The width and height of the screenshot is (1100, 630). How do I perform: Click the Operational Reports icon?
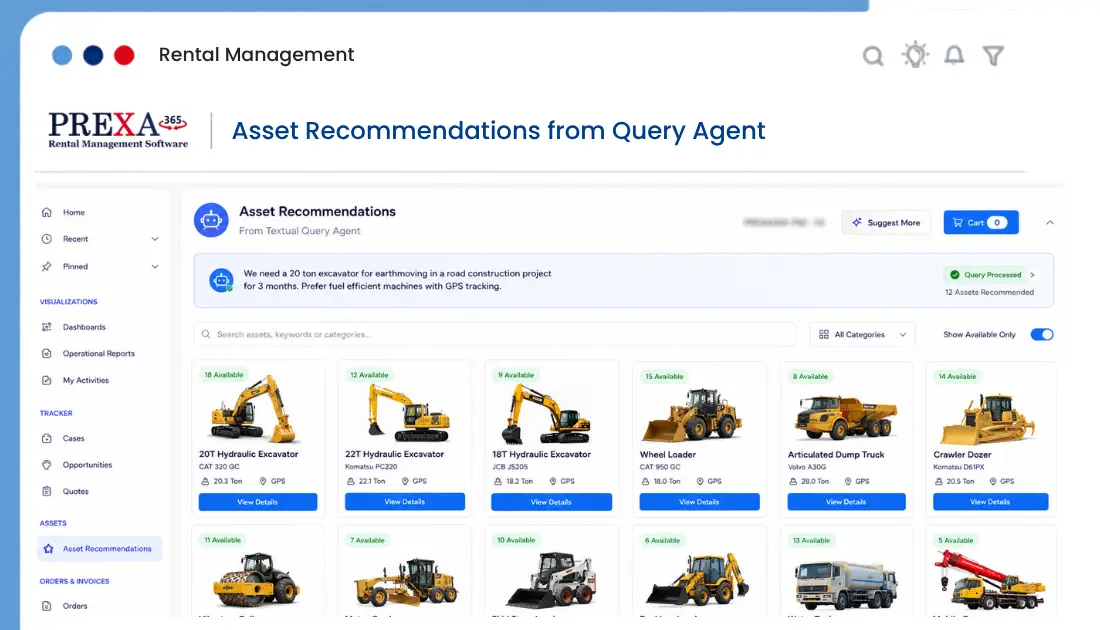[x=46, y=354]
